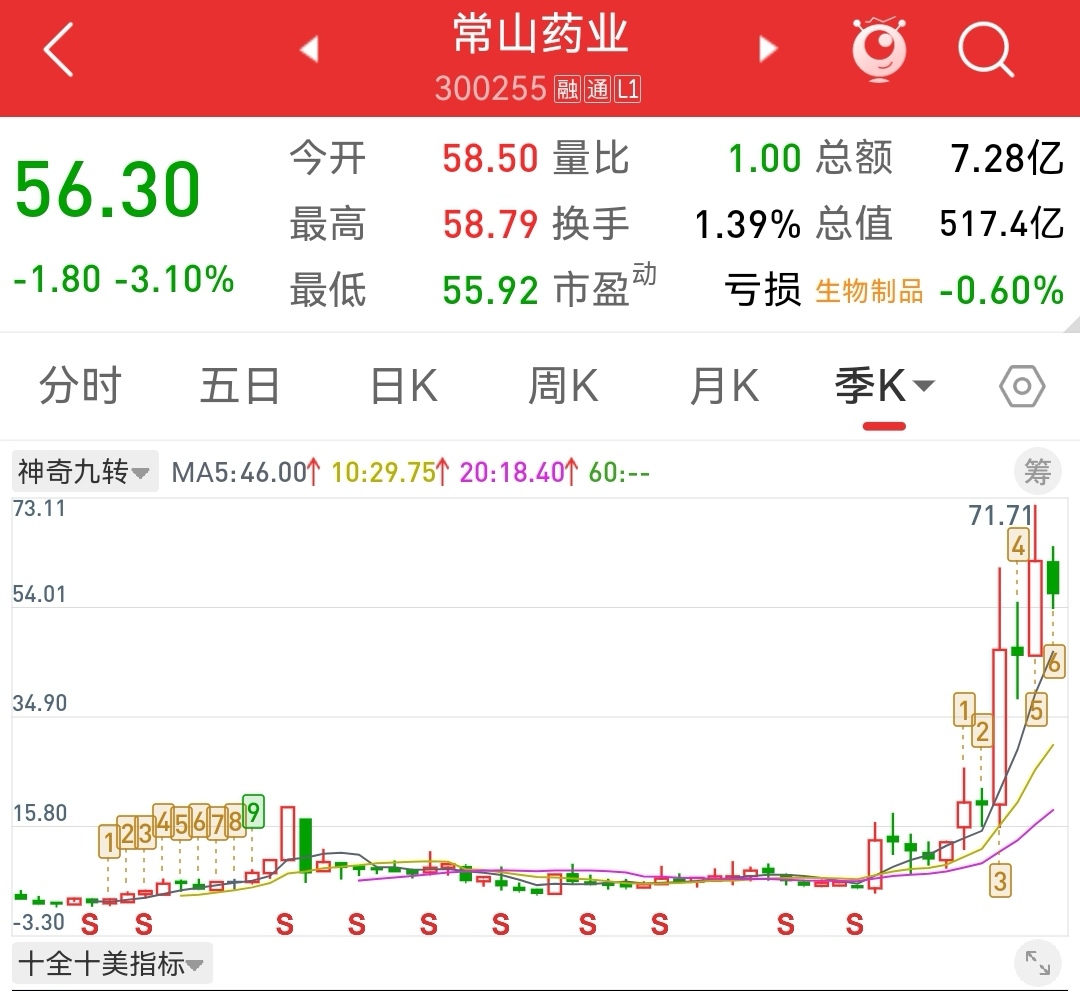Tap the L1 level badge
Image resolution: width=1080 pixels, height=991 pixels.
coord(628,90)
